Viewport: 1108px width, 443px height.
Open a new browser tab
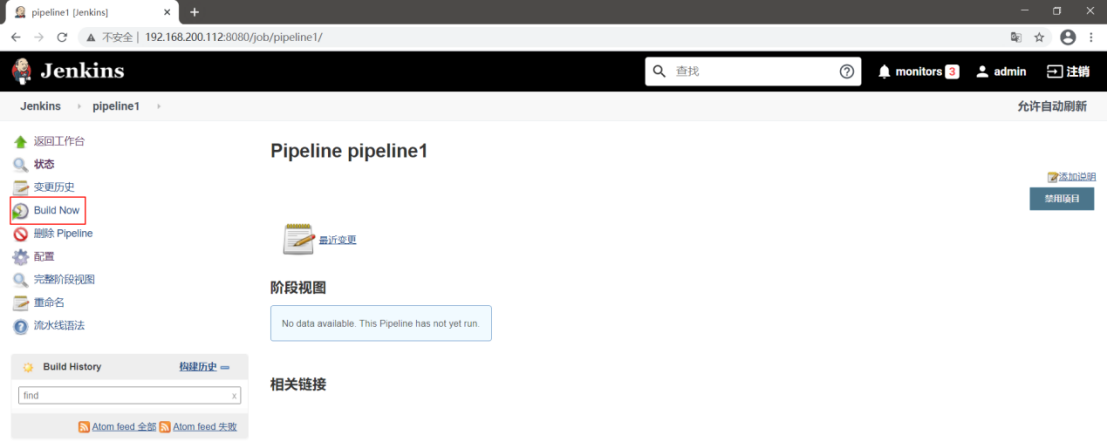194,12
